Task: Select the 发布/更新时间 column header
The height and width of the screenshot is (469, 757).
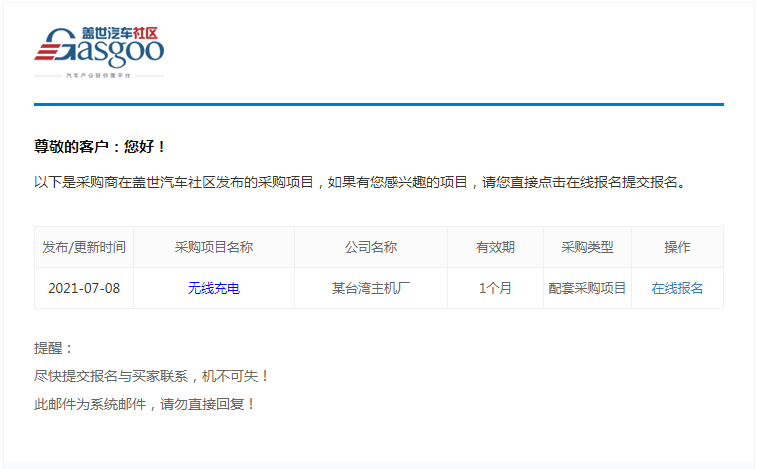Action: [x=84, y=247]
